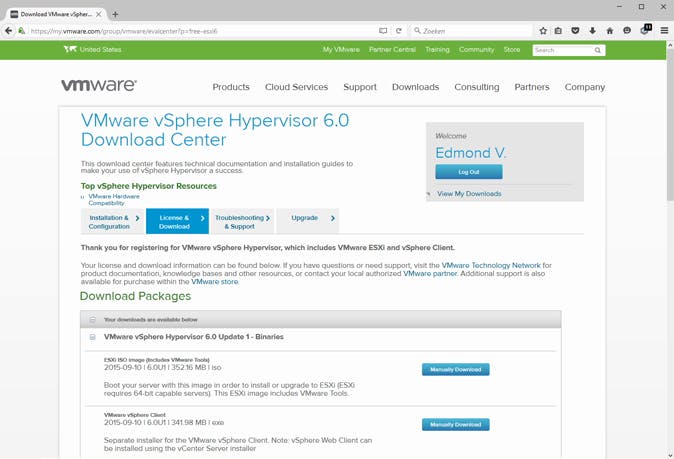This screenshot has width=674, height=459.
Task: Open the Partners menu
Action: click(532, 87)
